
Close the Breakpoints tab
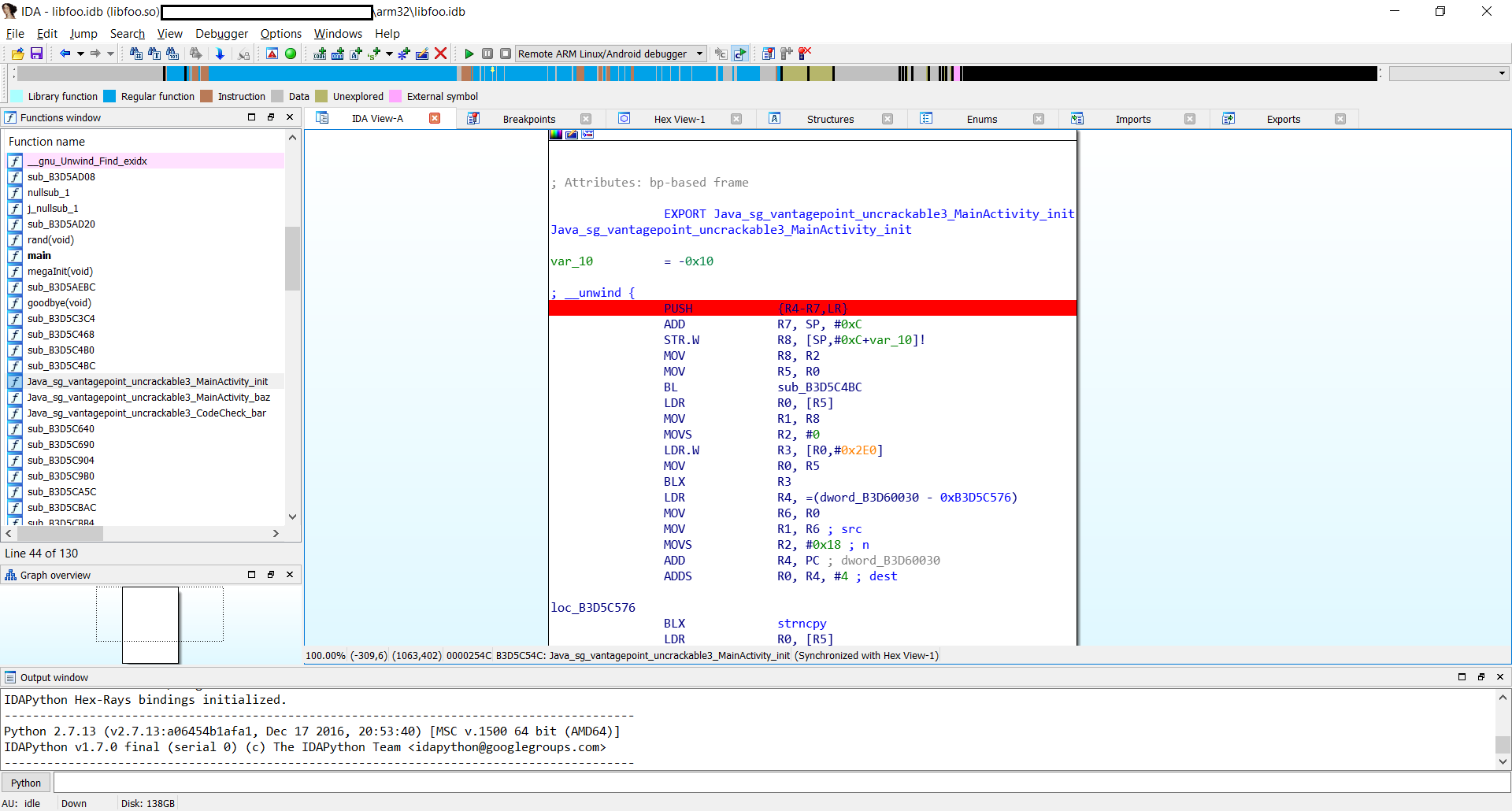point(586,119)
